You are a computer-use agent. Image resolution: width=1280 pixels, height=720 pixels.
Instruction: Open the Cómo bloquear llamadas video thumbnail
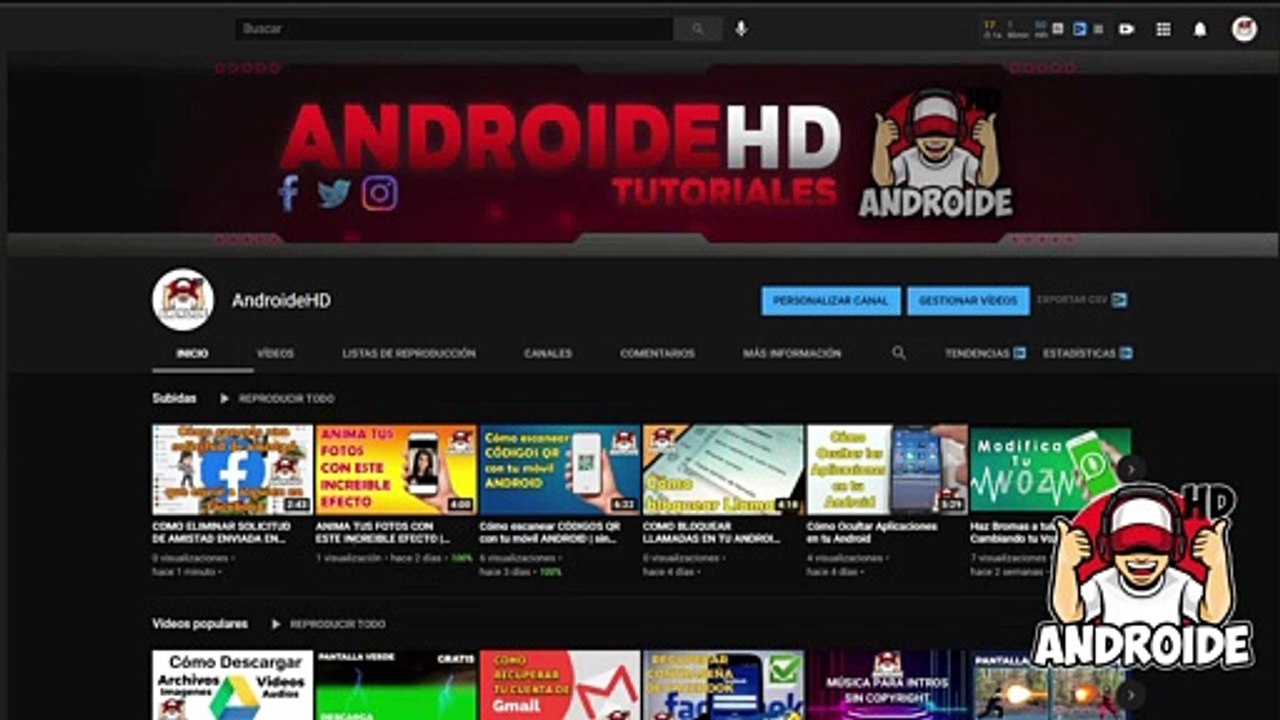[x=724, y=470]
